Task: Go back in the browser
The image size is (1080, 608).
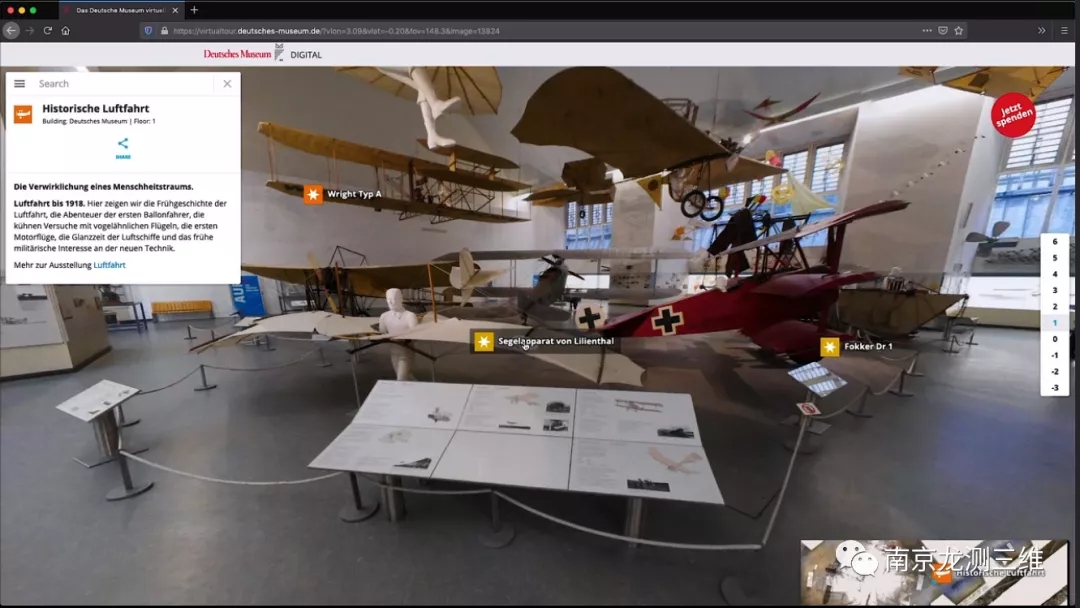Action: (x=11, y=30)
